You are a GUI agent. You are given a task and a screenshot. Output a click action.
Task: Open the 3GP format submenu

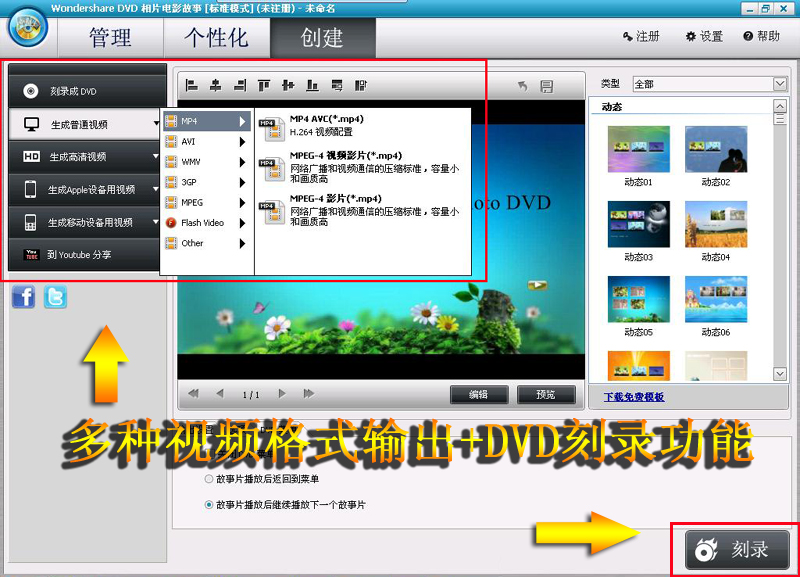[207, 182]
